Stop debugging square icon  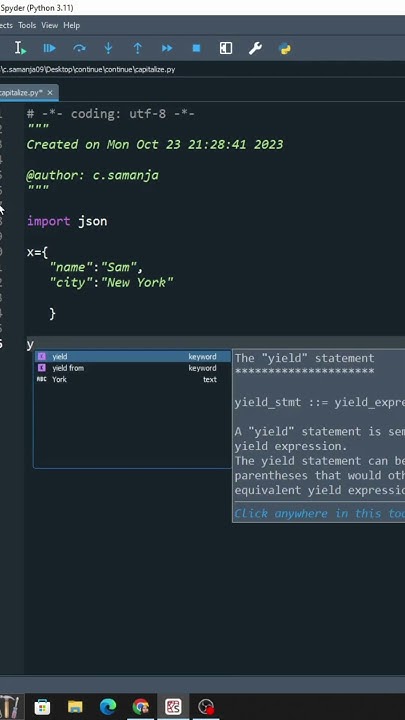coord(197,48)
